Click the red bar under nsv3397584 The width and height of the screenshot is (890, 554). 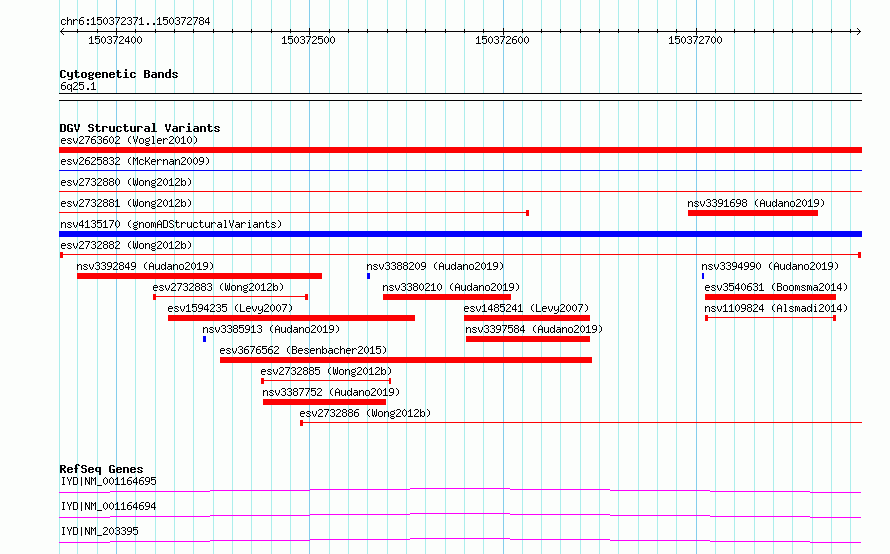click(528, 339)
